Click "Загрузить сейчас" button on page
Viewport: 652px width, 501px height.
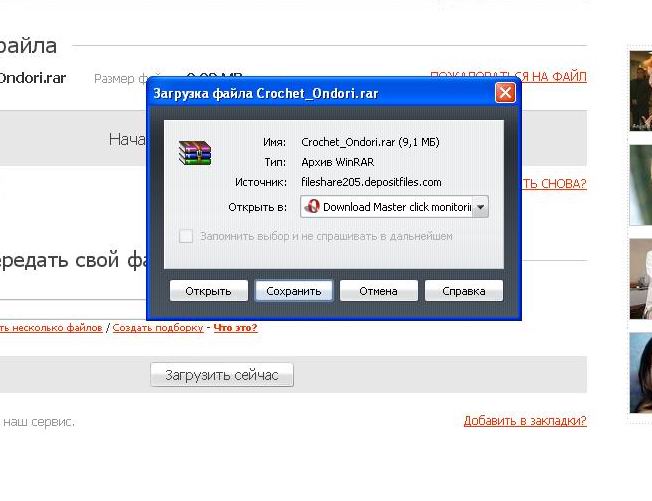pos(222,375)
